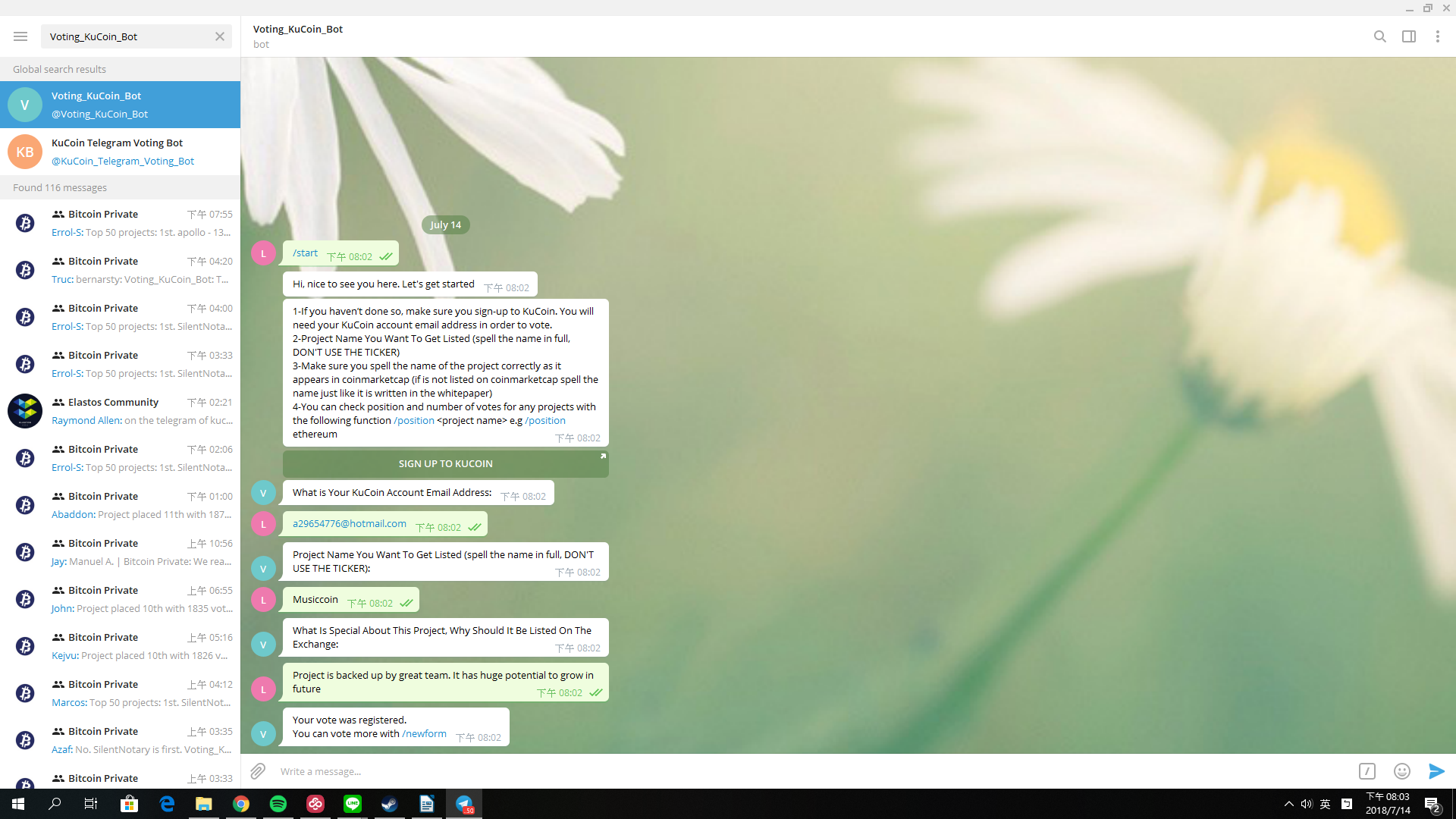
Task: Open the red swirl app in taskbar
Action: [x=315, y=804]
